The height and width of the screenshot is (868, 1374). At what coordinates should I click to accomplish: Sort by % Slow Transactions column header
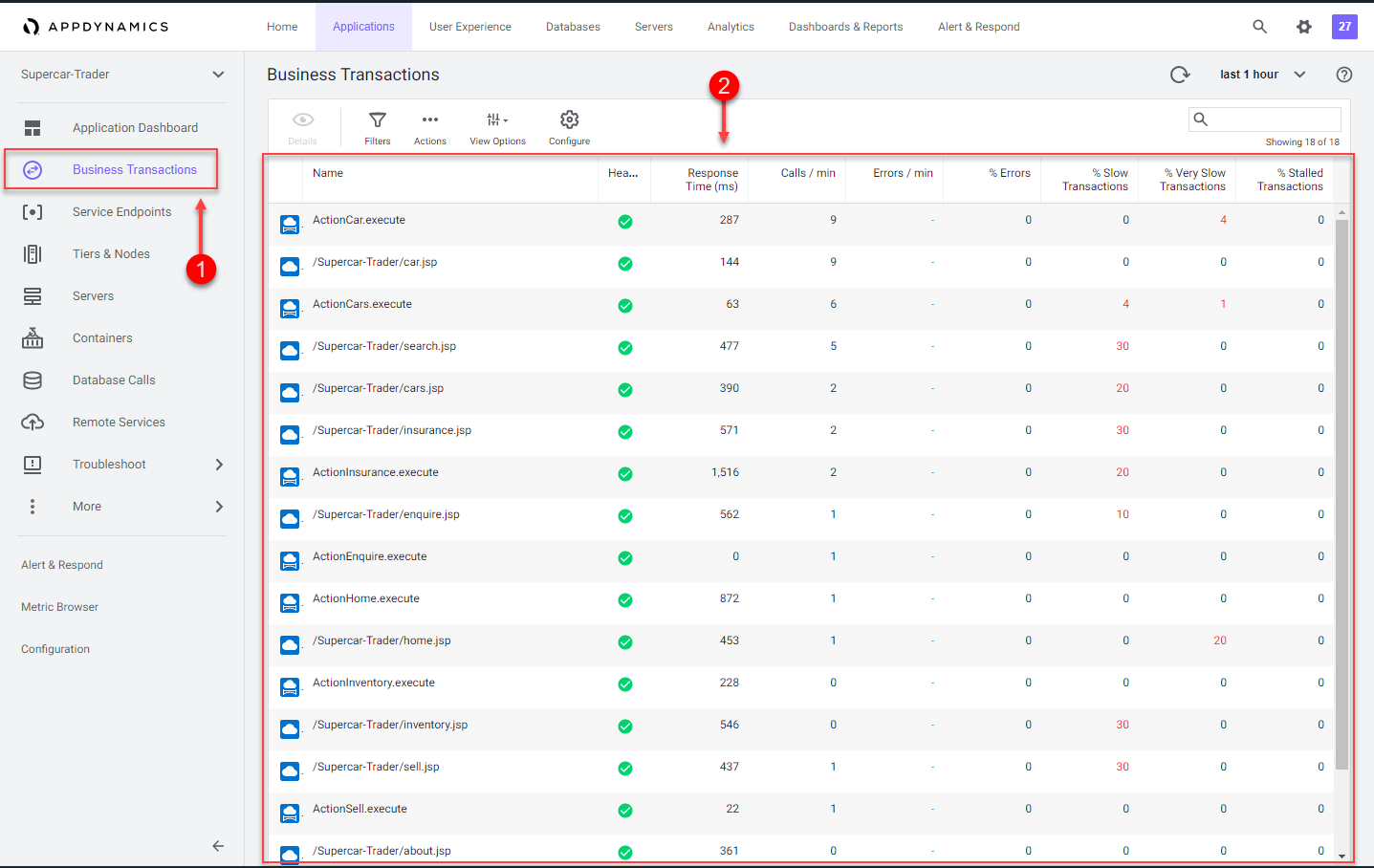[1095, 180]
